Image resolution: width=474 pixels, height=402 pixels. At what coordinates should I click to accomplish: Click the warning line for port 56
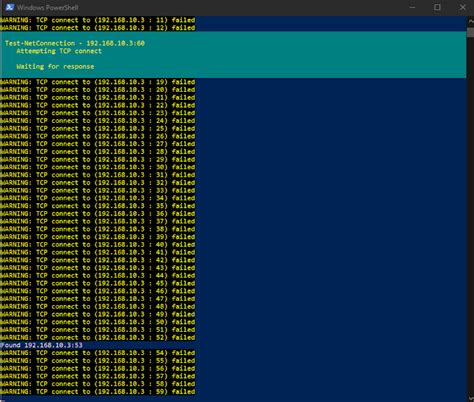tap(98, 368)
